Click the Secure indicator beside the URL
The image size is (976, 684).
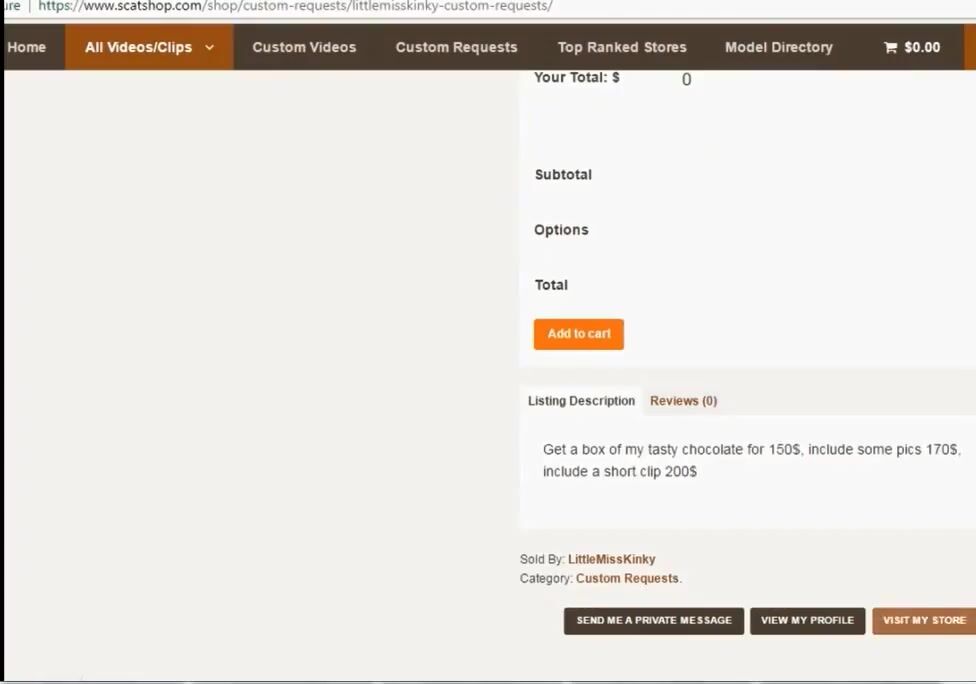point(10,6)
